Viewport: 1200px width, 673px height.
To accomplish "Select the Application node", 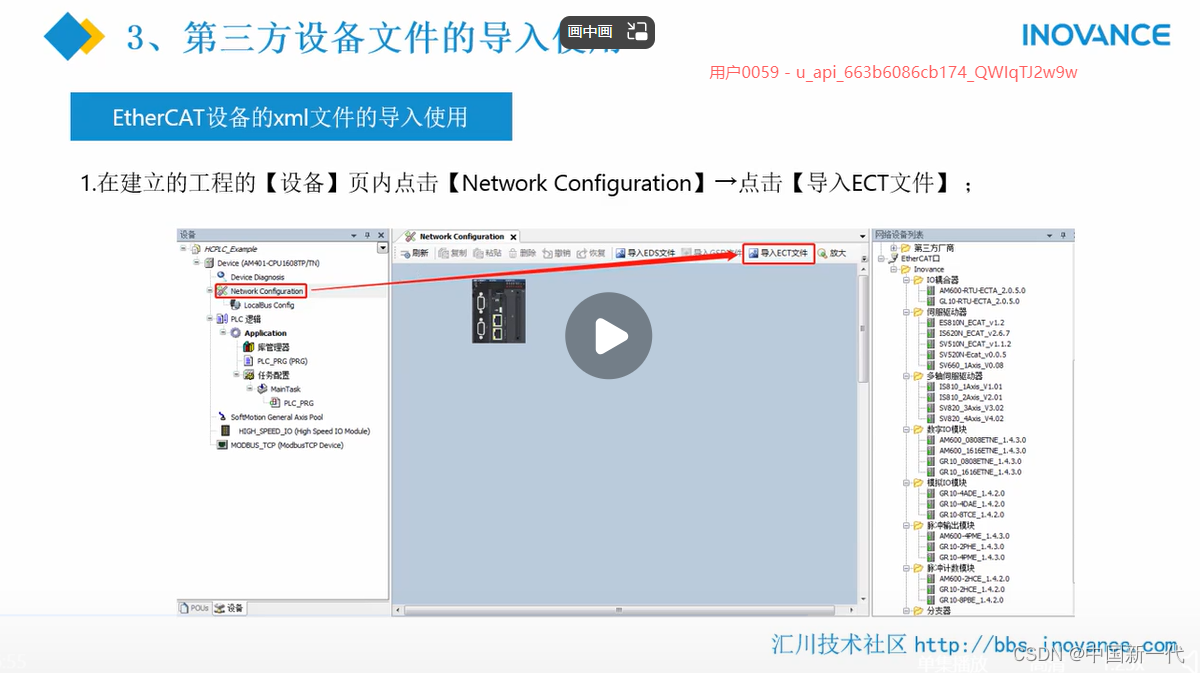I will click(x=258, y=333).
